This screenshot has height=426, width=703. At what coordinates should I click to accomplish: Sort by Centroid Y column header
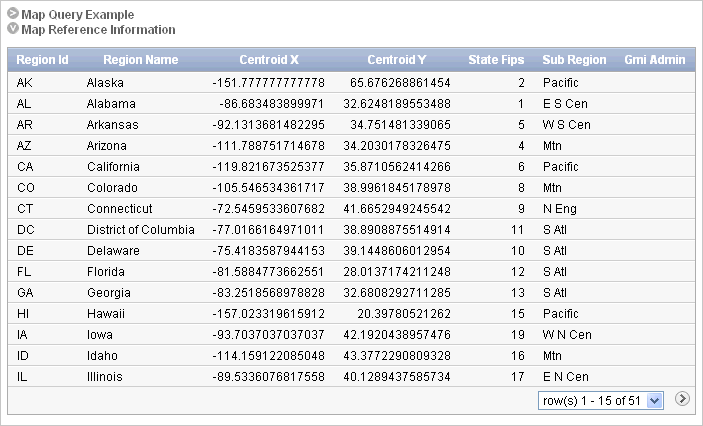[397, 60]
